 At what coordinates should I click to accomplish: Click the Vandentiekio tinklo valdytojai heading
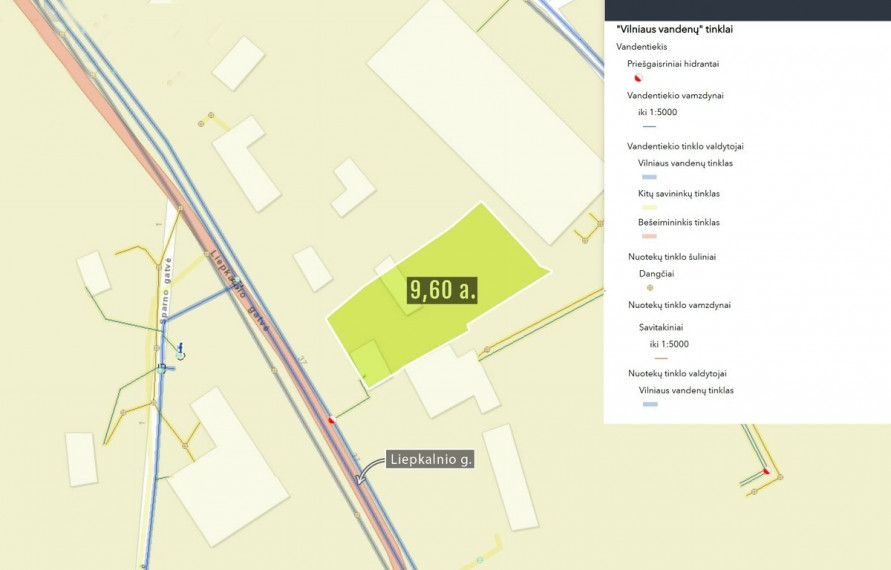tap(685, 146)
